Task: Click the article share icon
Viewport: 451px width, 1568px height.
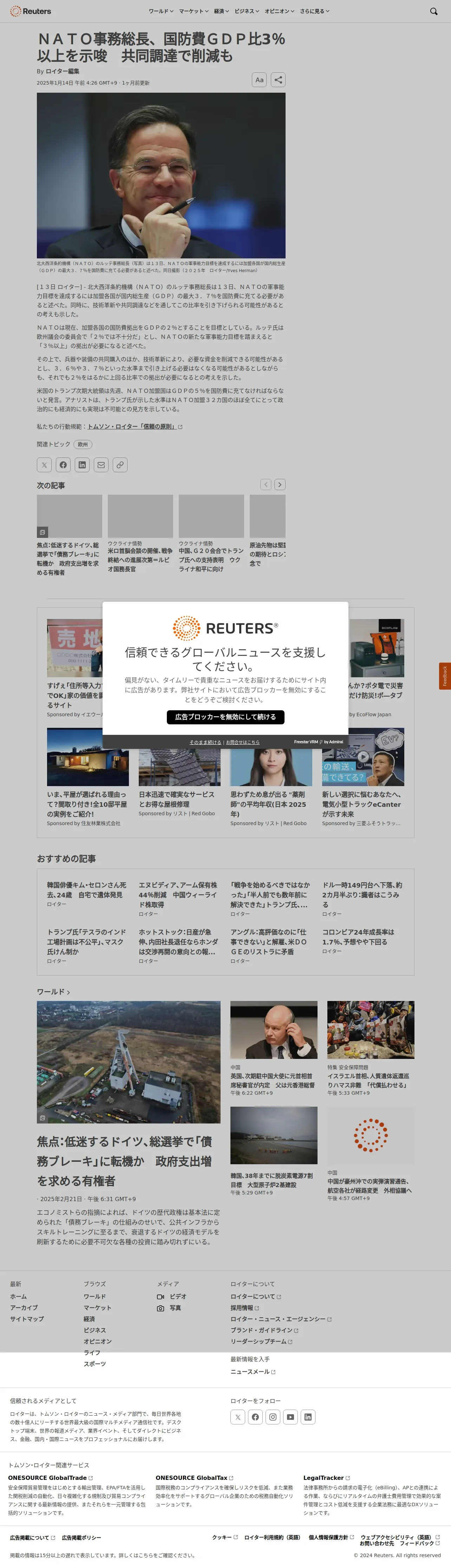Action: tap(278, 80)
